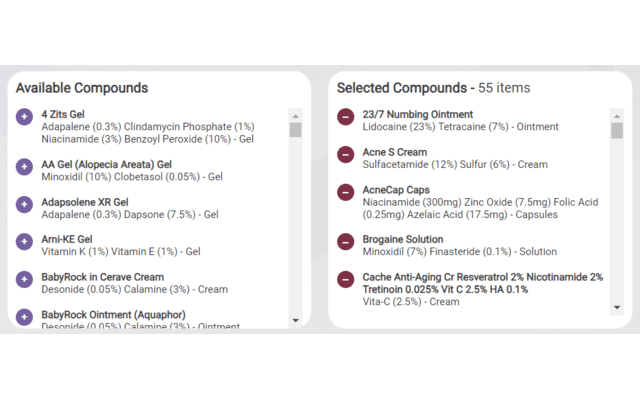Click plus icon beside Adapsolene XR Gel

[24, 204]
